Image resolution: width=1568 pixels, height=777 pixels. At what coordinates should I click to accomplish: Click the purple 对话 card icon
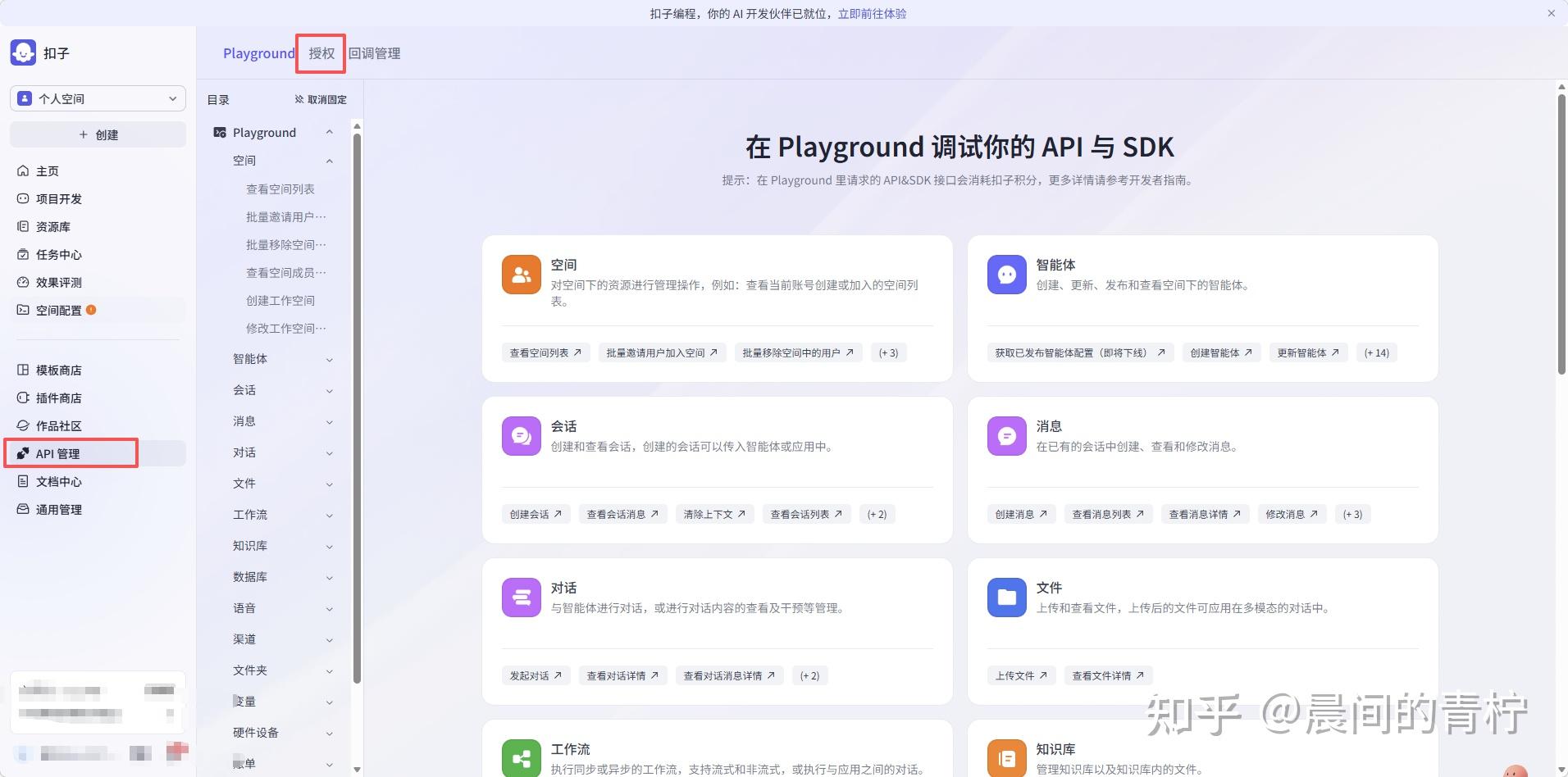[x=522, y=598]
